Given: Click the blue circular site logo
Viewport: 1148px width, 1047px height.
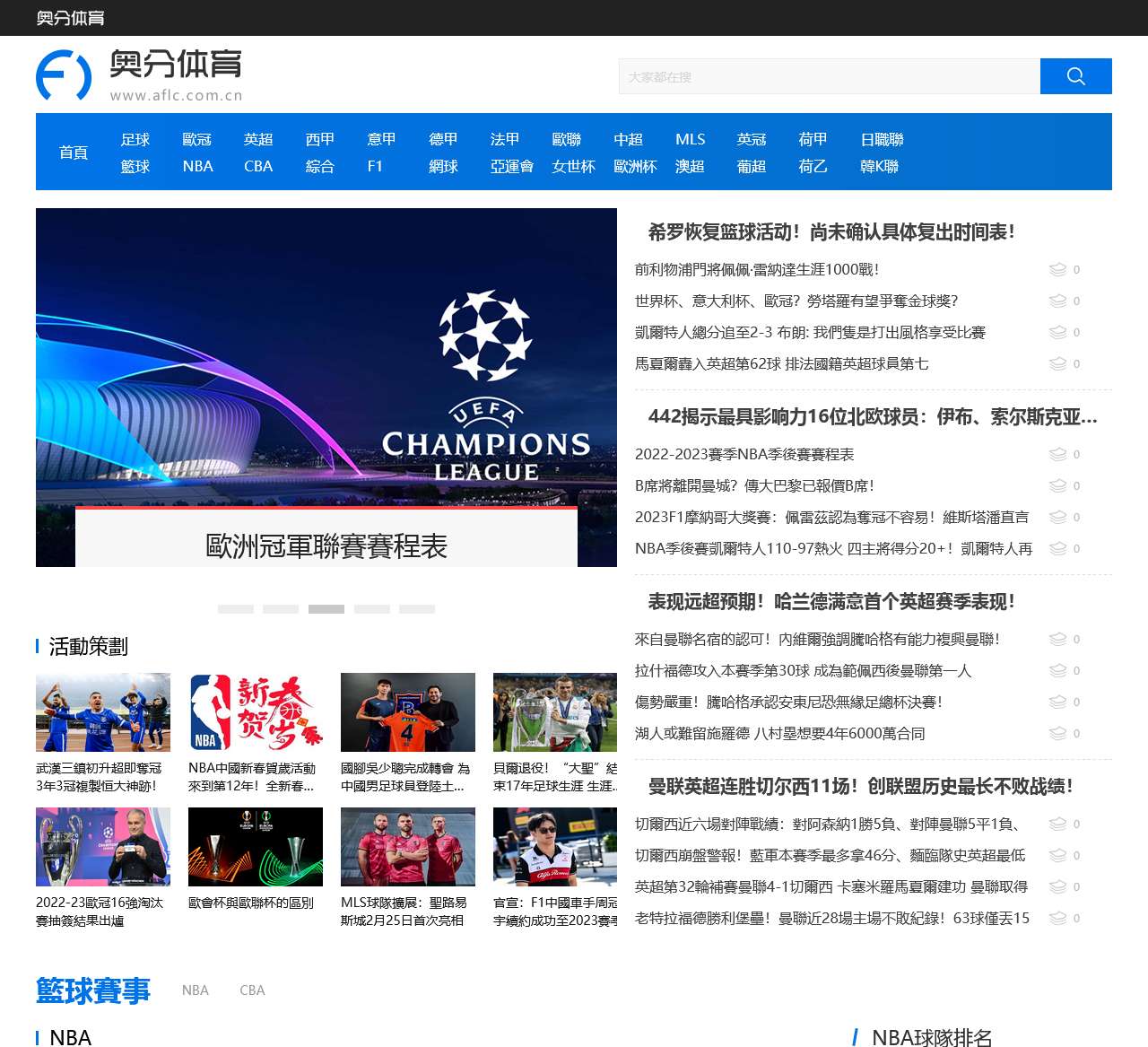Looking at the screenshot, I should 64,75.
